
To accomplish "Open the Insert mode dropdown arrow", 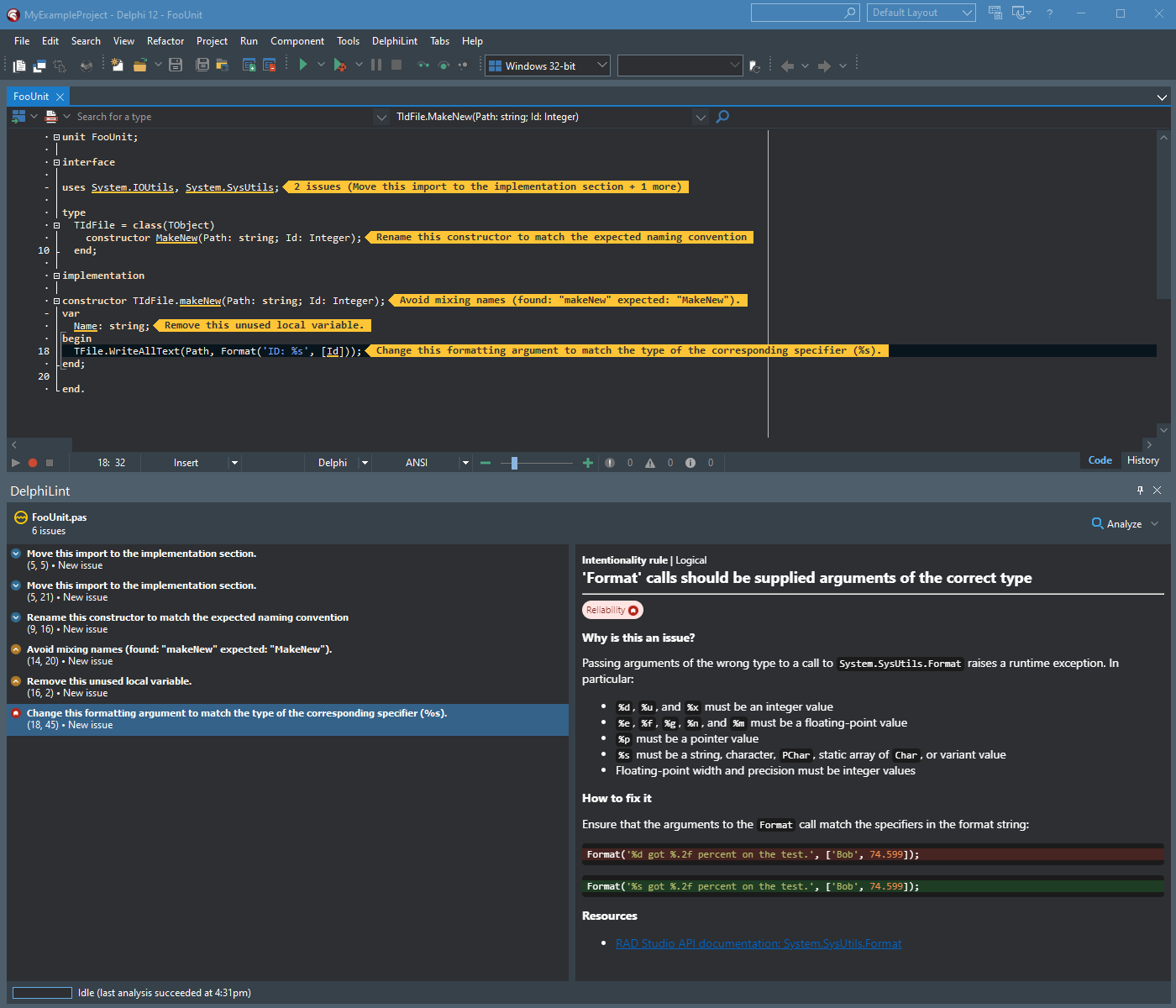I will (234, 463).
